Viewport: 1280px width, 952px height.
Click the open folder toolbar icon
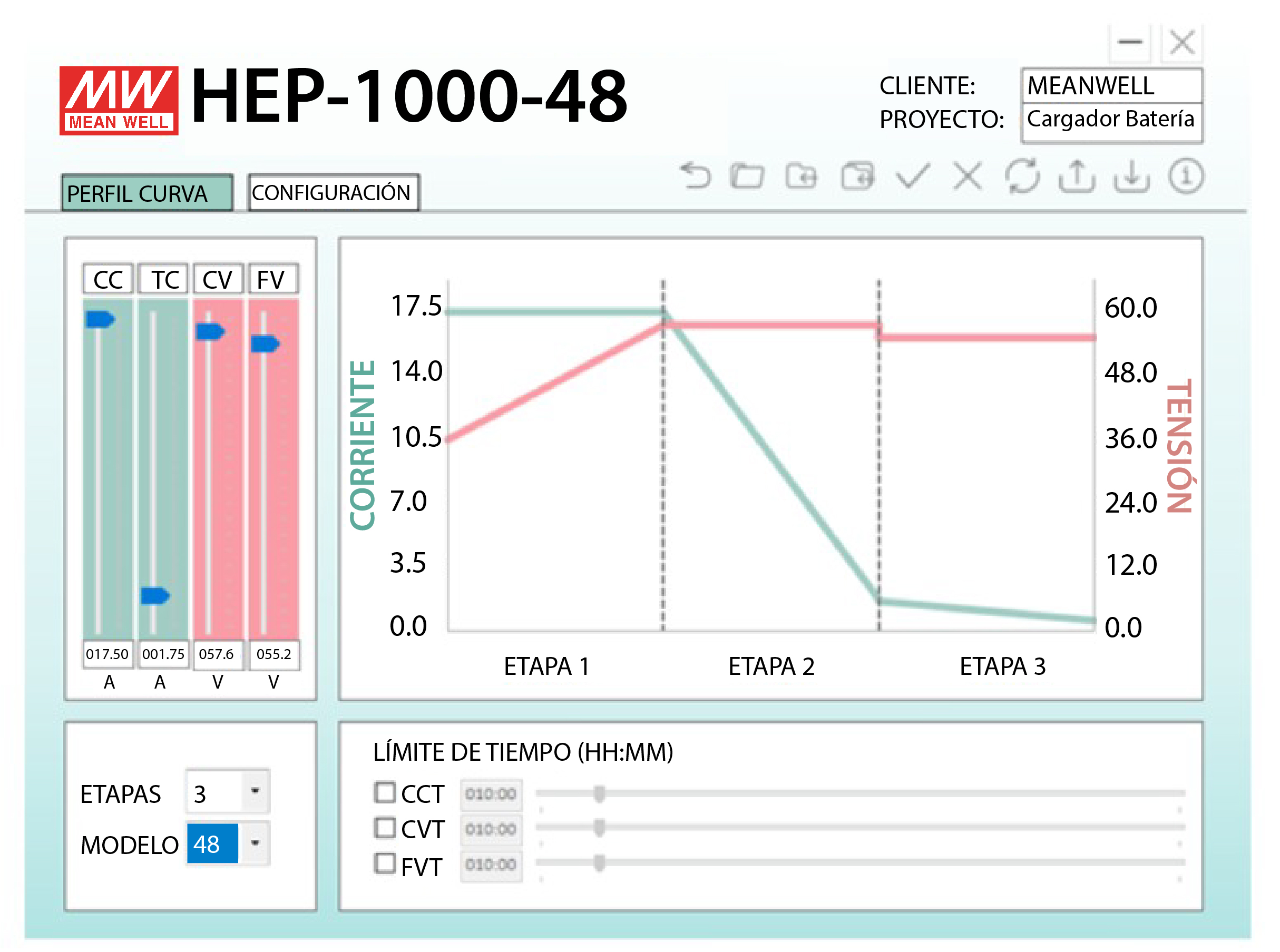(747, 176)
